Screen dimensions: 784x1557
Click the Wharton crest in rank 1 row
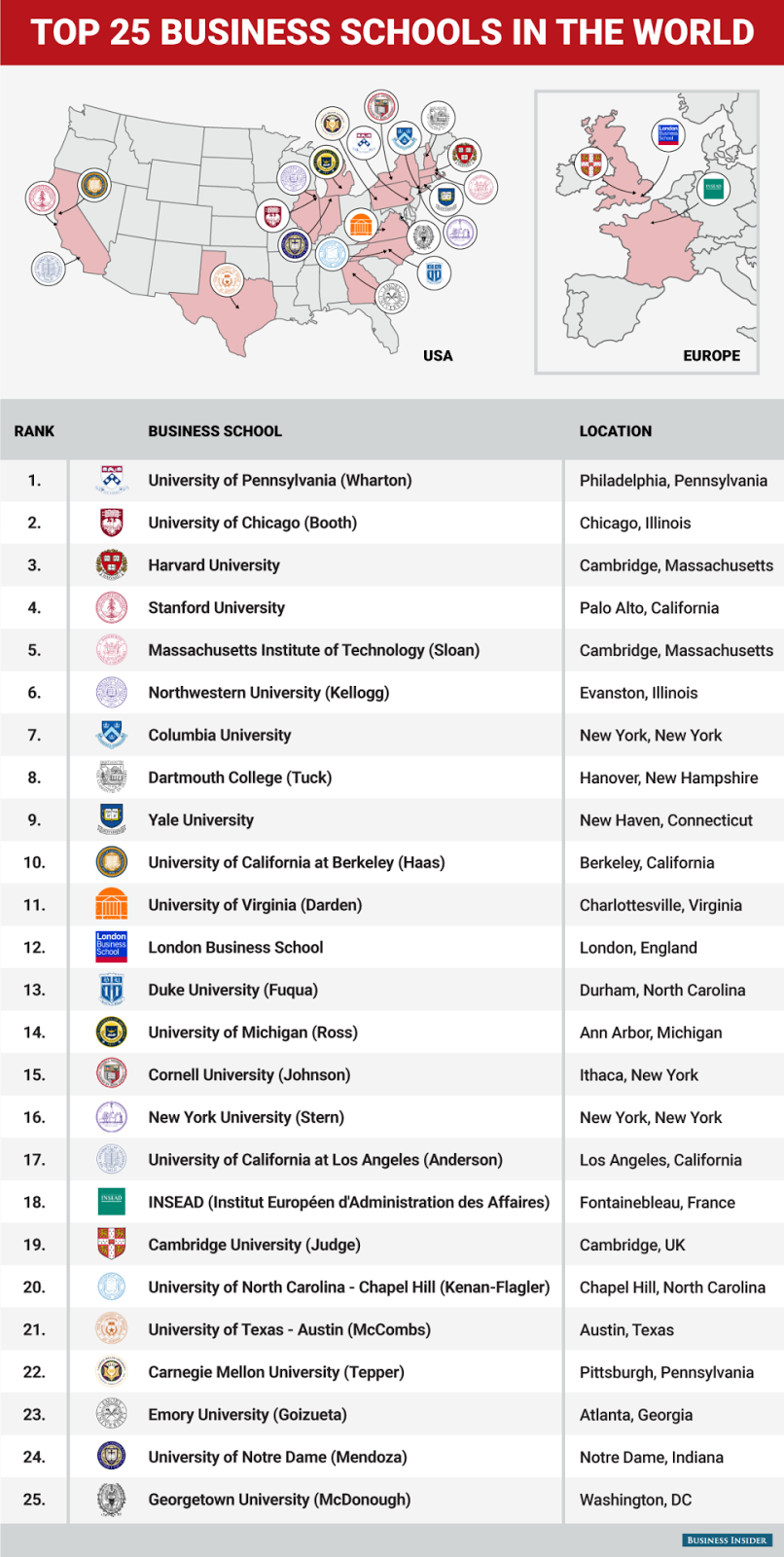coord(112,480)
